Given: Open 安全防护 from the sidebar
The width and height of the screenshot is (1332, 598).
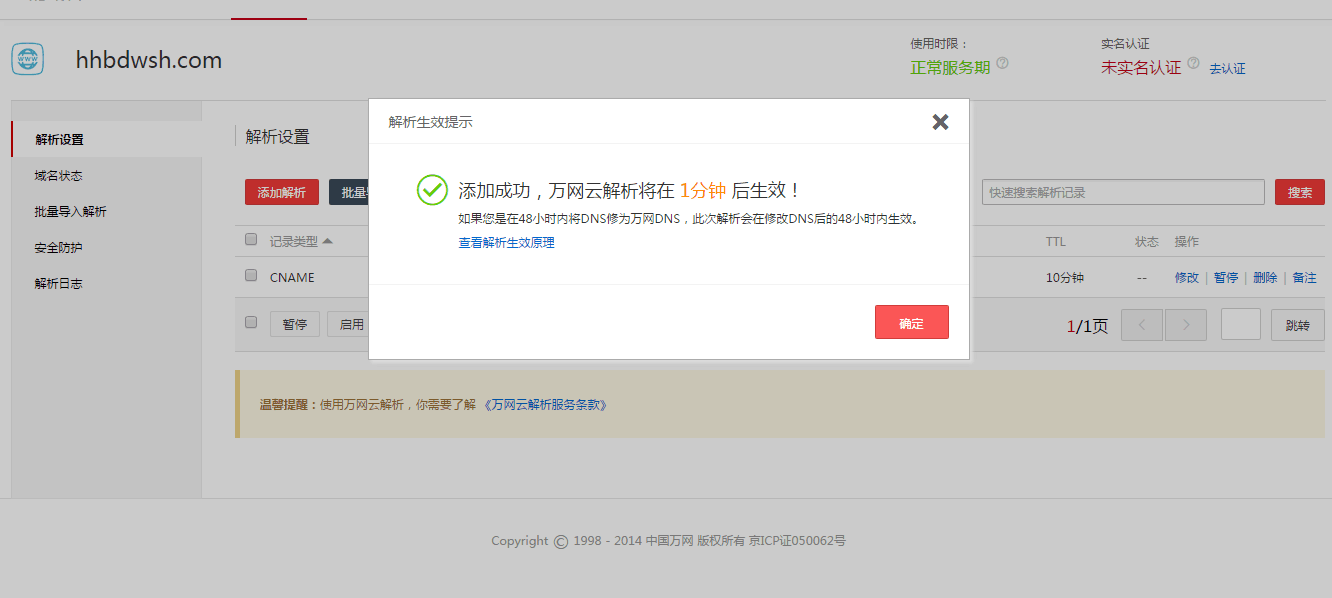Looking at the screenshot, I should pyautogui.click(x=58, y=248).
